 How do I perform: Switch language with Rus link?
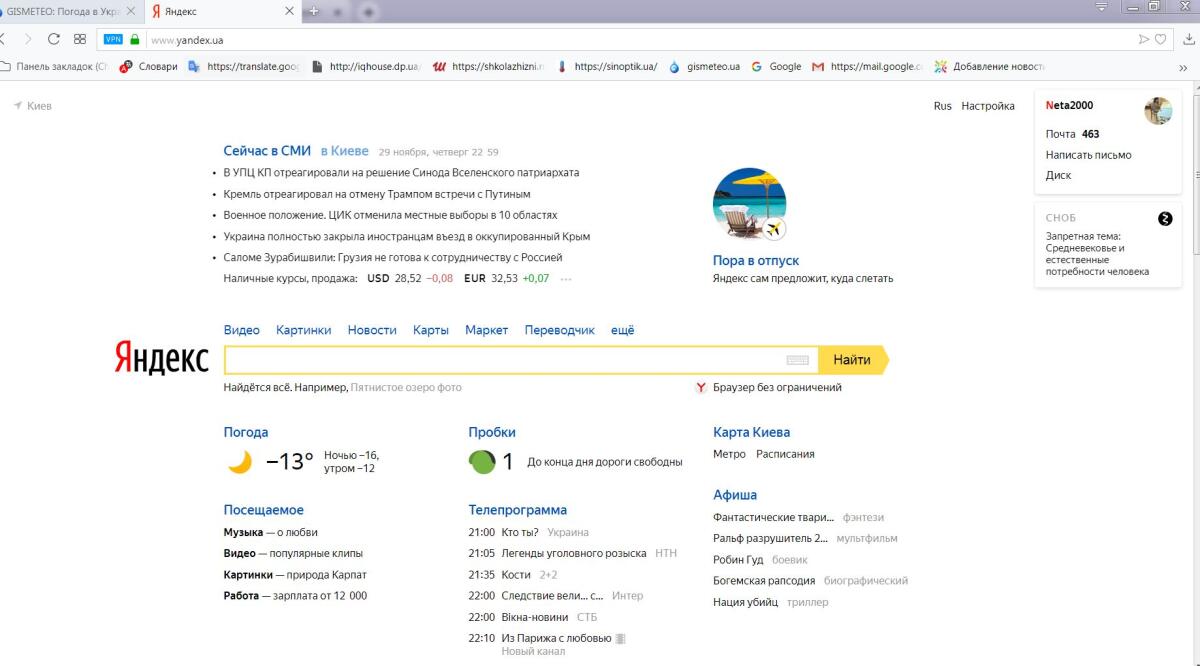click(x=942, y=106)
